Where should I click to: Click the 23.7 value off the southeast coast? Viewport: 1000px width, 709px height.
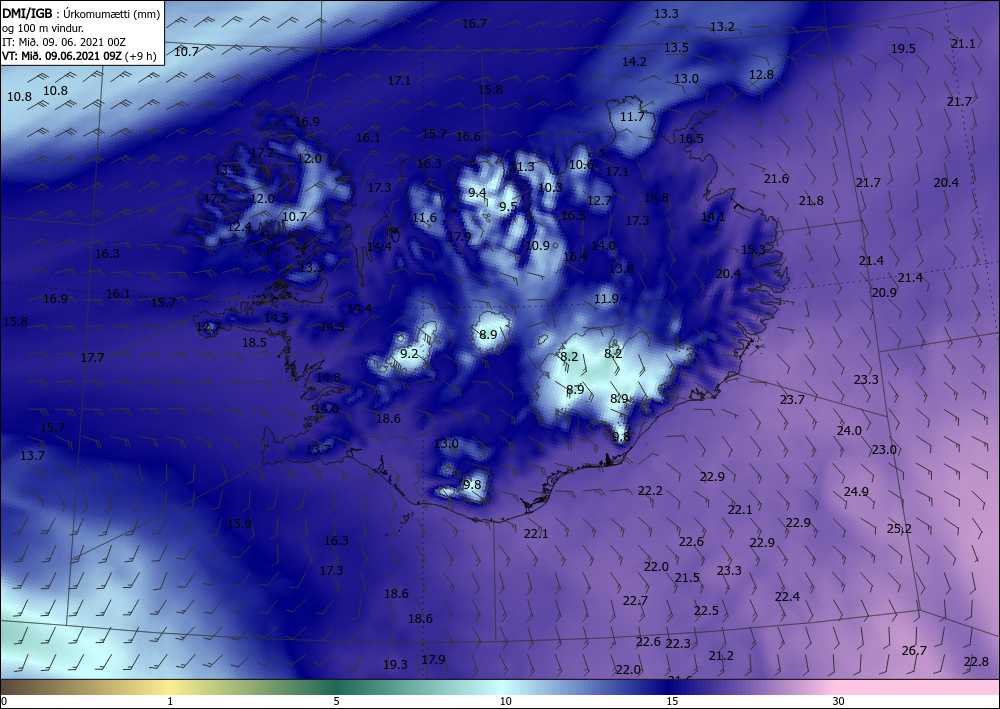(x=792, y=400)
